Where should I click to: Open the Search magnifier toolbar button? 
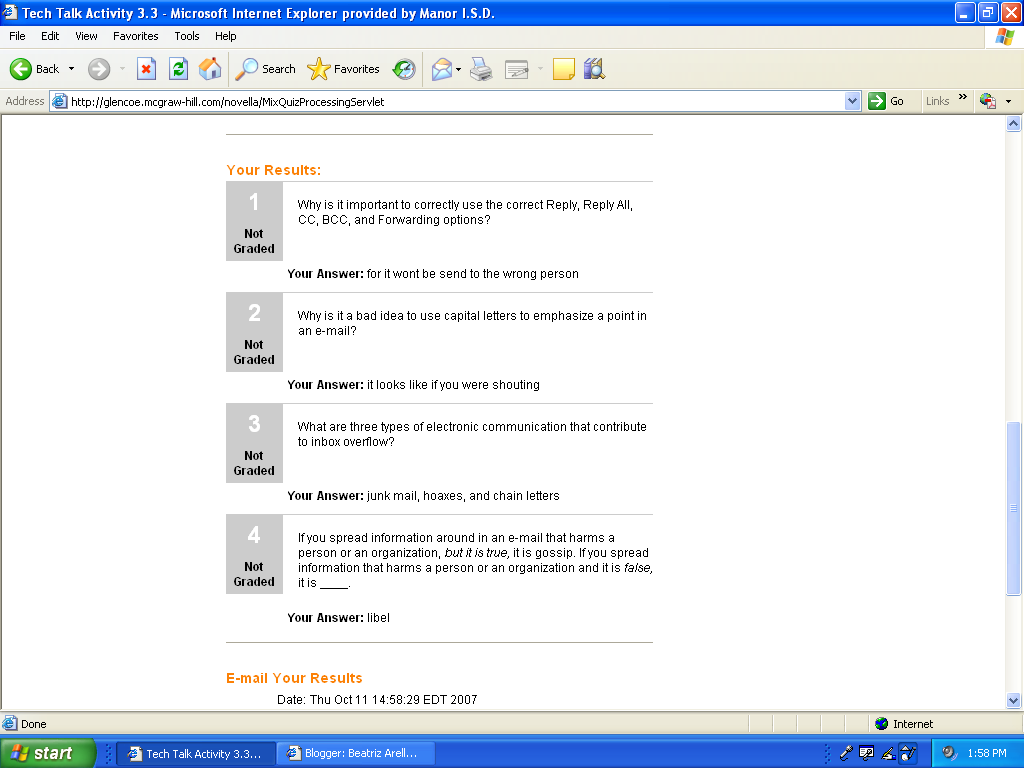265,69
